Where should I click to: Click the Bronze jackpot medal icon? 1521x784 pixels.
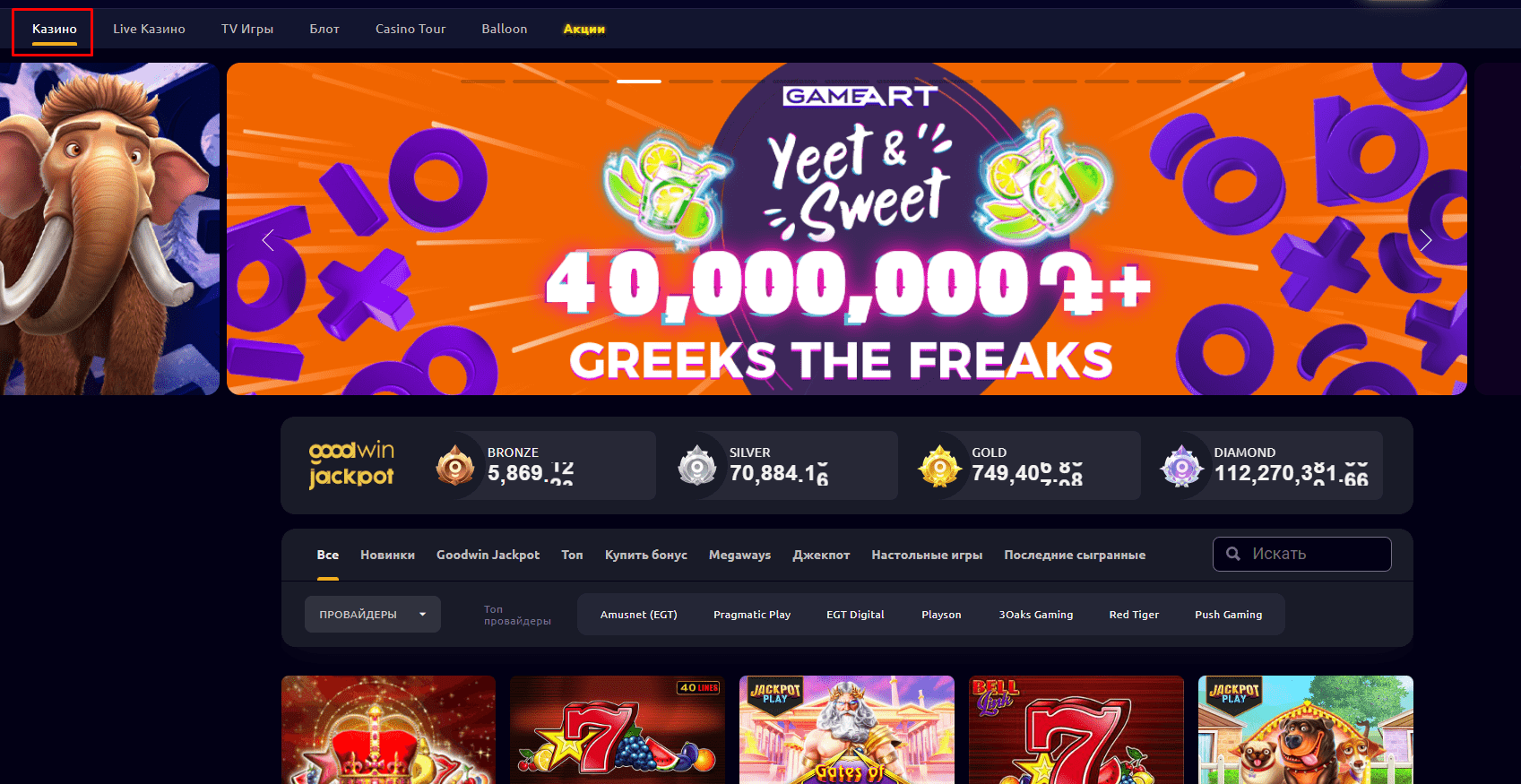(x=455, y=466)
